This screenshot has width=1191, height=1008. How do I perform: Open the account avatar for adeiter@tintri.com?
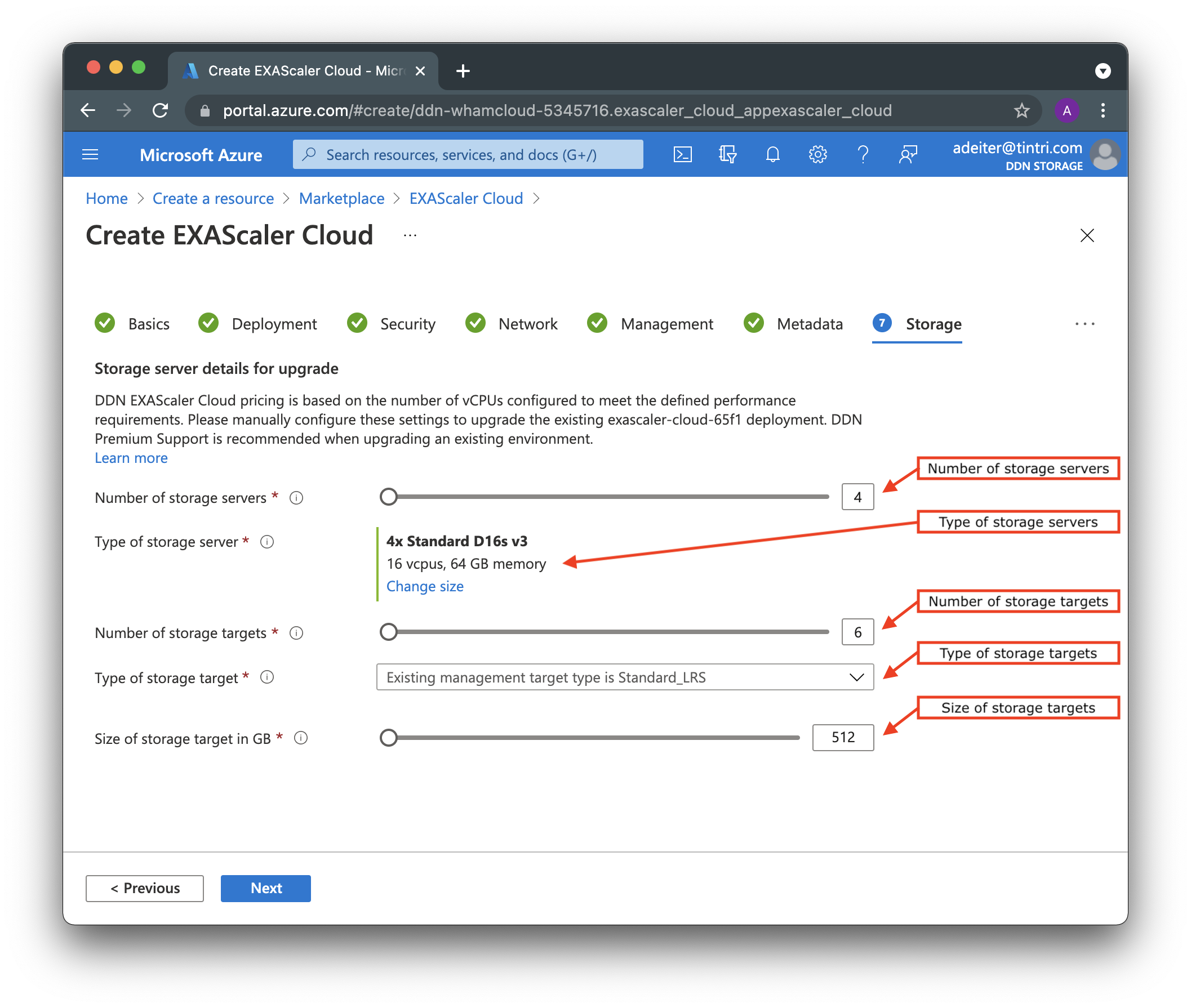pyautogui.click(x=1105, y=154)
